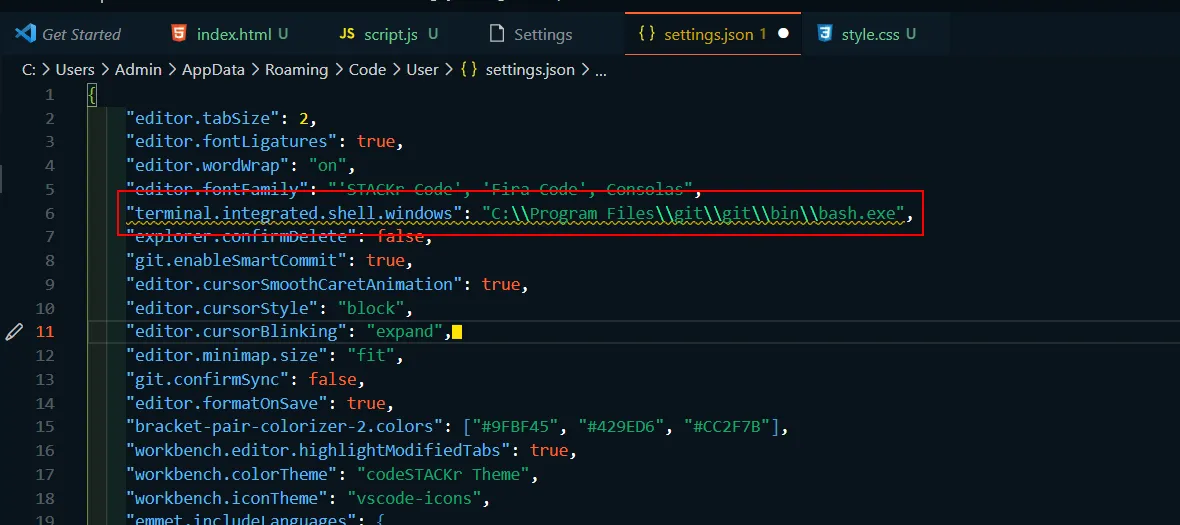Click the "explorer.confirmDelete" key
This screenshot has width=1180, height=525.
pos(242,237)
